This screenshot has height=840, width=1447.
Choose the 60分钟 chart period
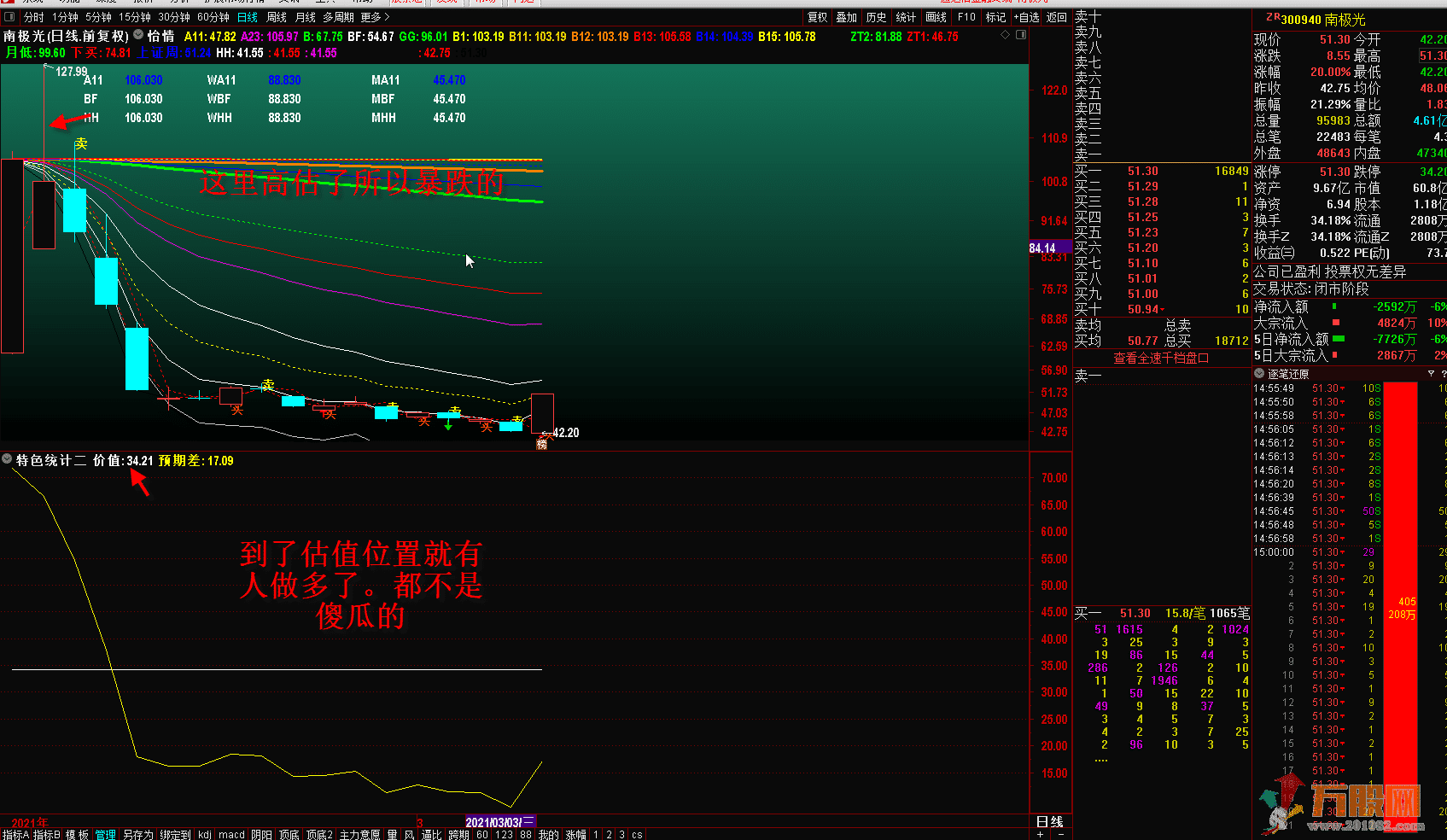pos(213,17)
